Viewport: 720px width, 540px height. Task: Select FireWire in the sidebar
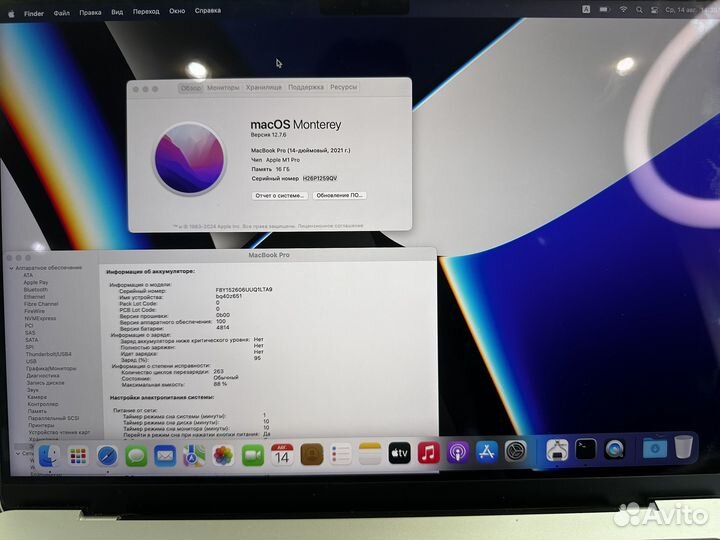[x=34, y=311]
